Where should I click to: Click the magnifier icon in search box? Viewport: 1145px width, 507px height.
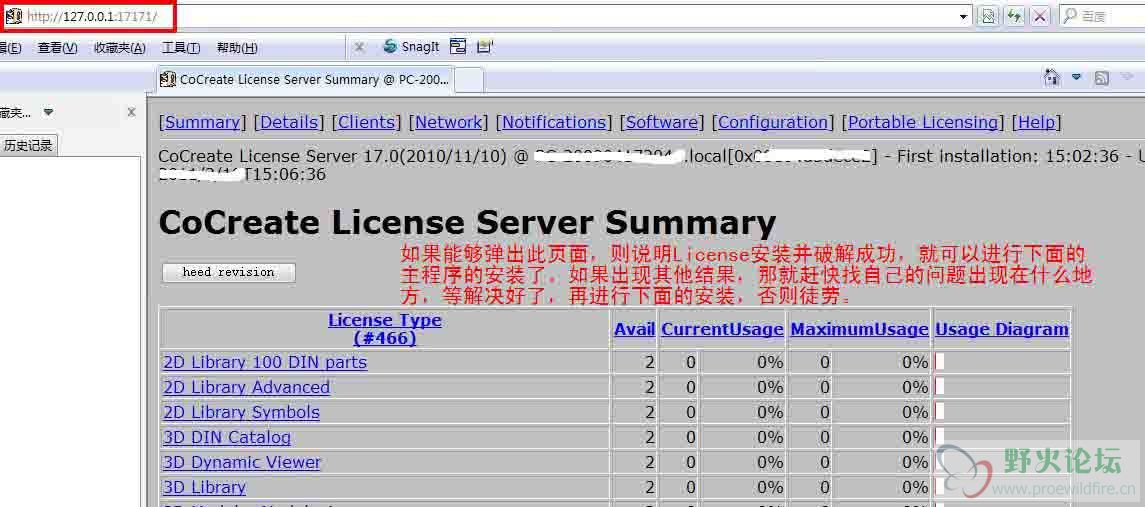click(x=1069, y=16)
